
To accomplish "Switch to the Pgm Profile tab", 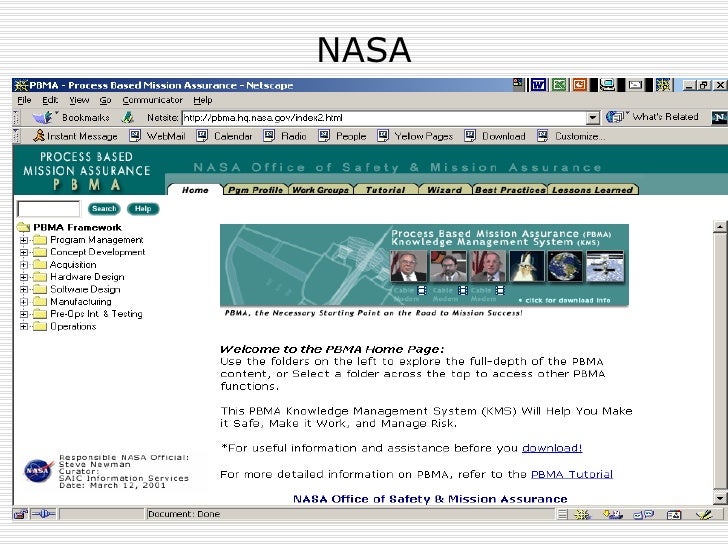I will pyautogui.click(x=255, y=189).
